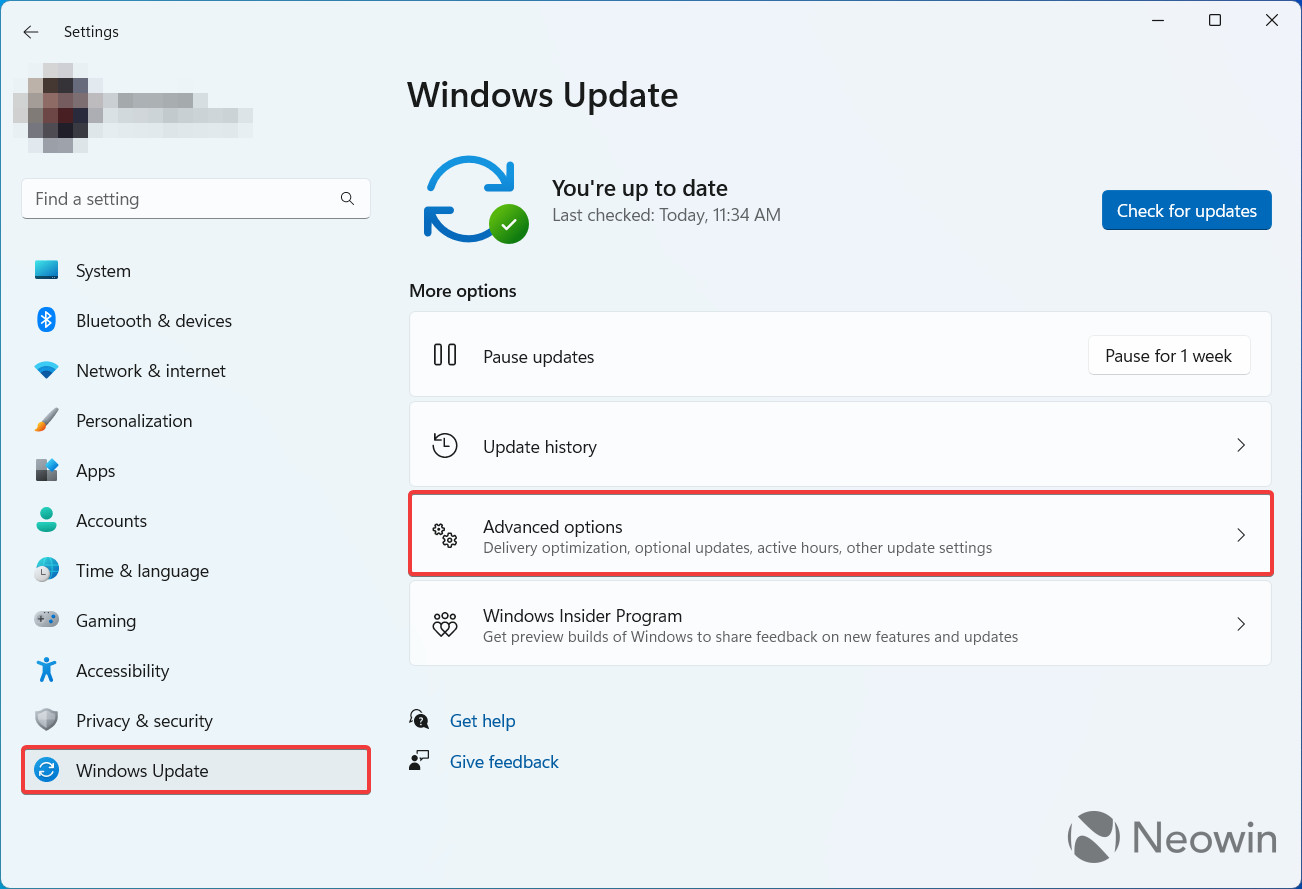Open the Privacy & security shield icon
The width and height of the screenshot is (1302, 889).
pos(47,720)
